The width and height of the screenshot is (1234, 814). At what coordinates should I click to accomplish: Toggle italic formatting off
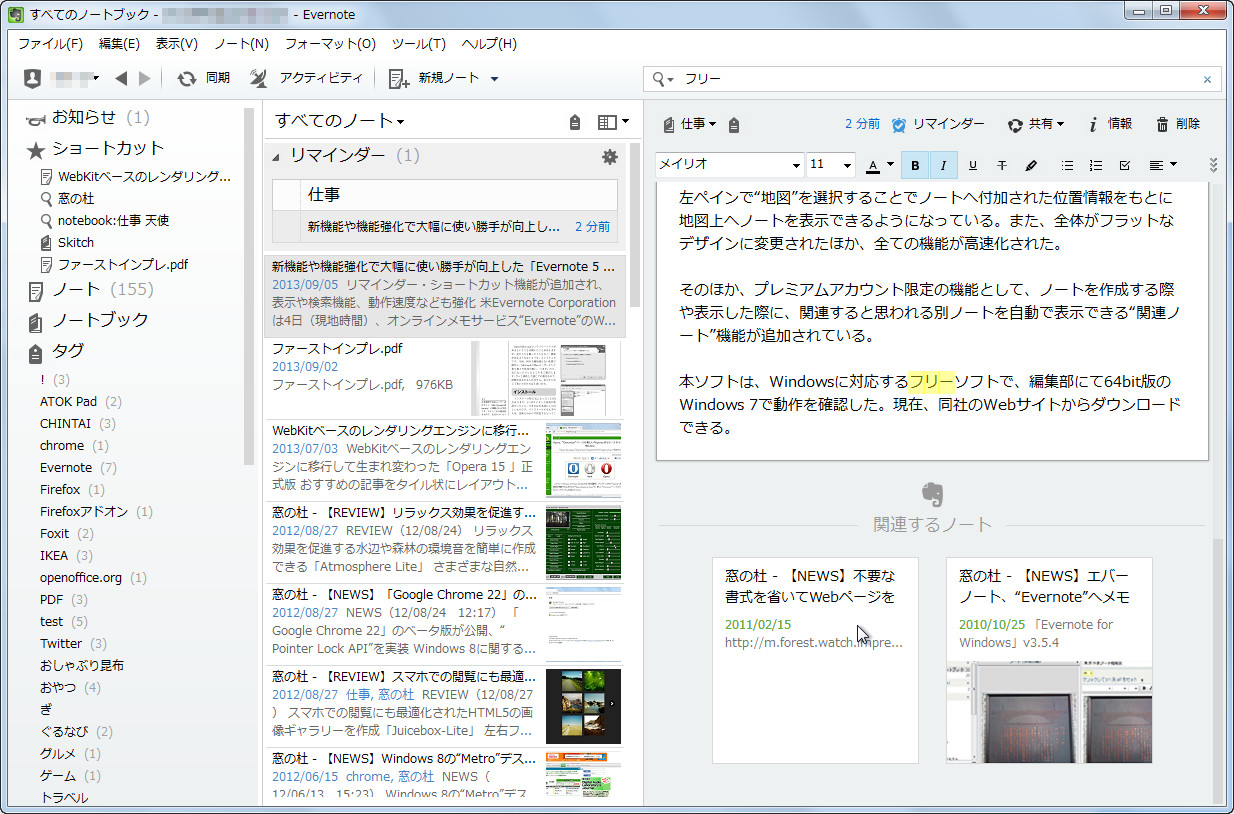point(943,165)
